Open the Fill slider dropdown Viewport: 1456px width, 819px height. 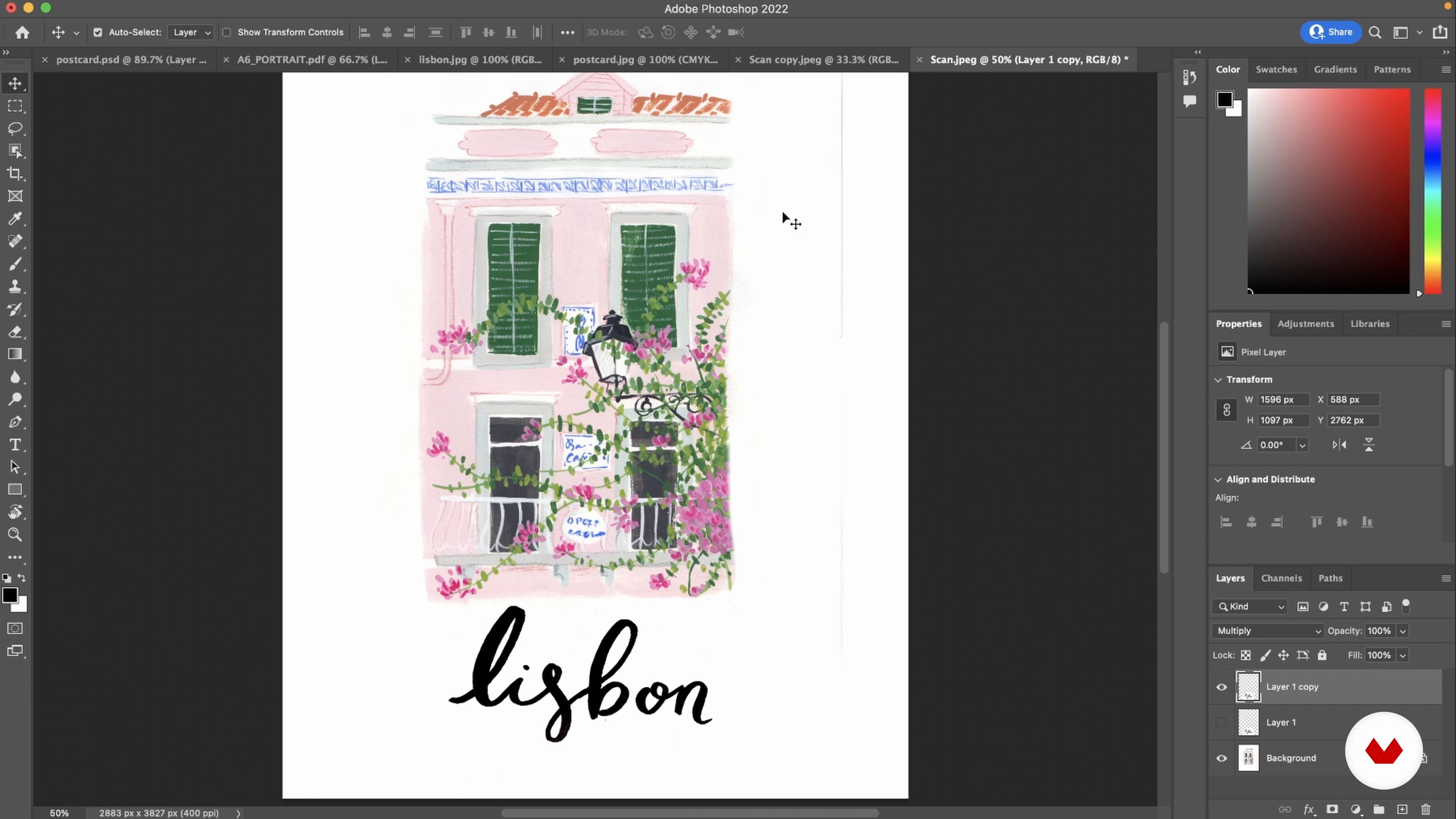point(1403,655)
